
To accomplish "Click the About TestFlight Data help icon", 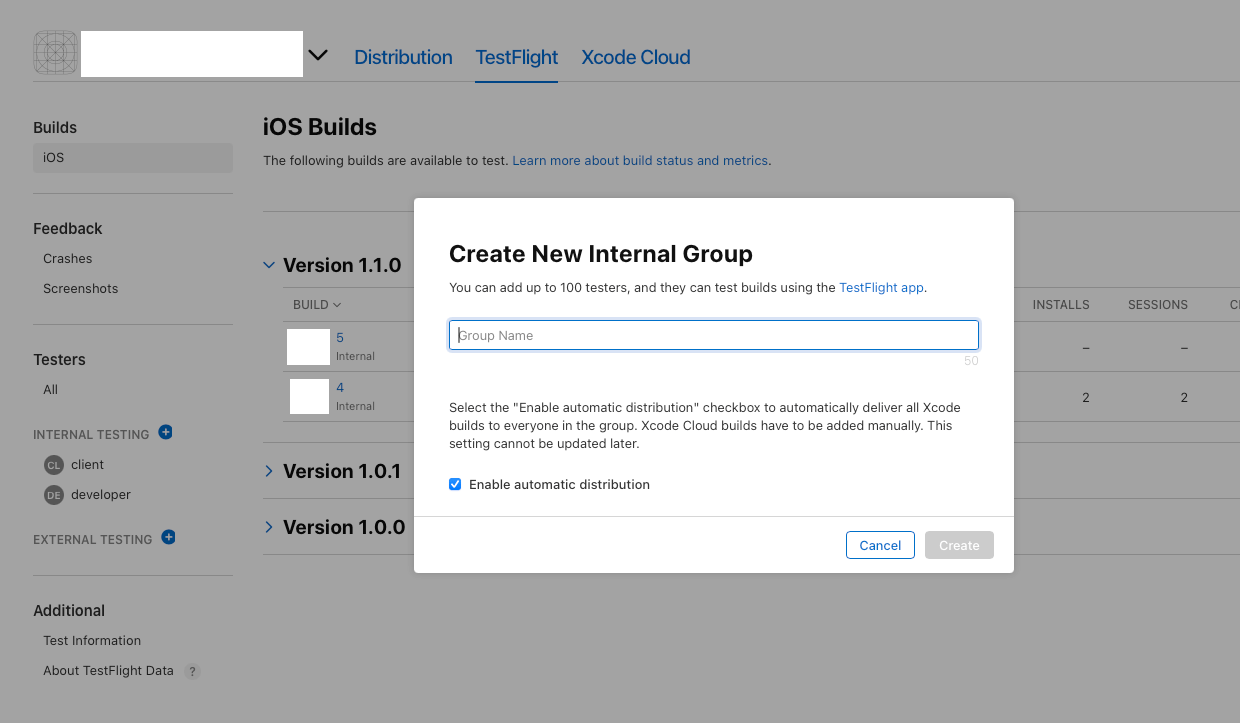I will point(192,671).
